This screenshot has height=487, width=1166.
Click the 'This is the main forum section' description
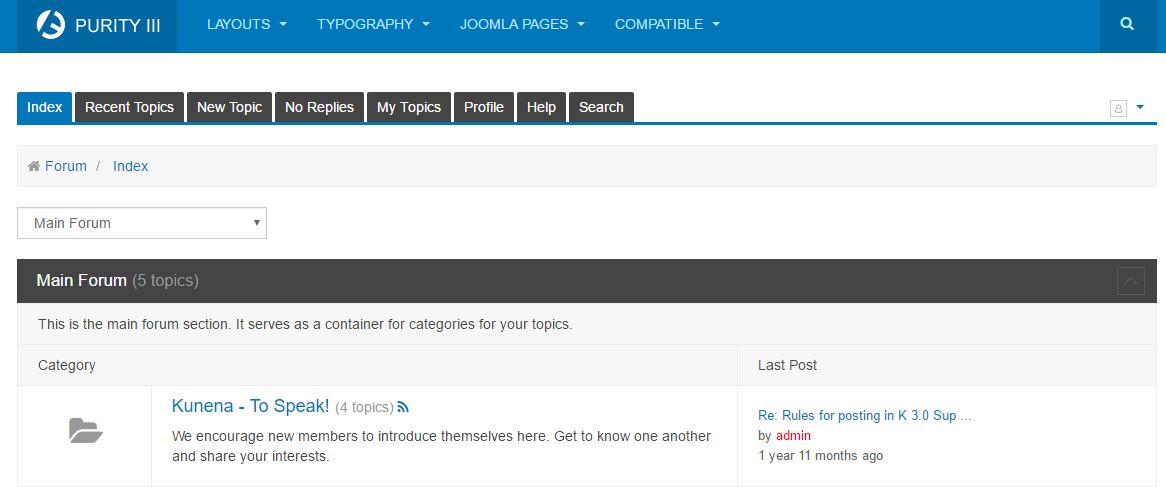(305, 324)
